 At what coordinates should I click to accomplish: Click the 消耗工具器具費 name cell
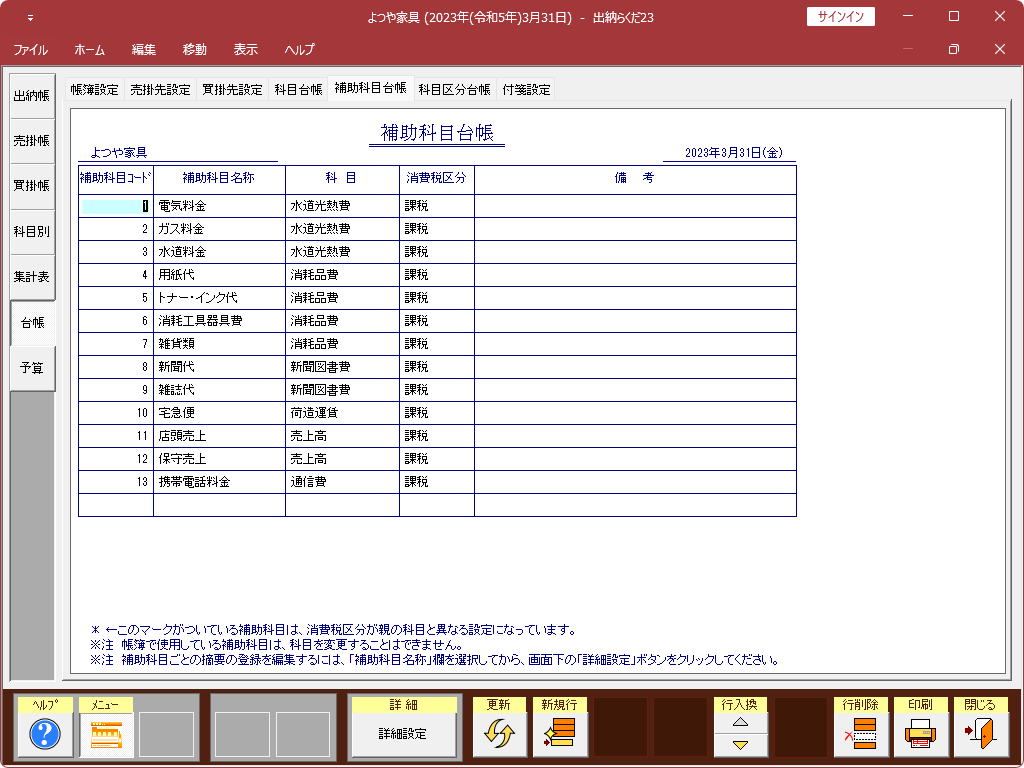(219, 321)
